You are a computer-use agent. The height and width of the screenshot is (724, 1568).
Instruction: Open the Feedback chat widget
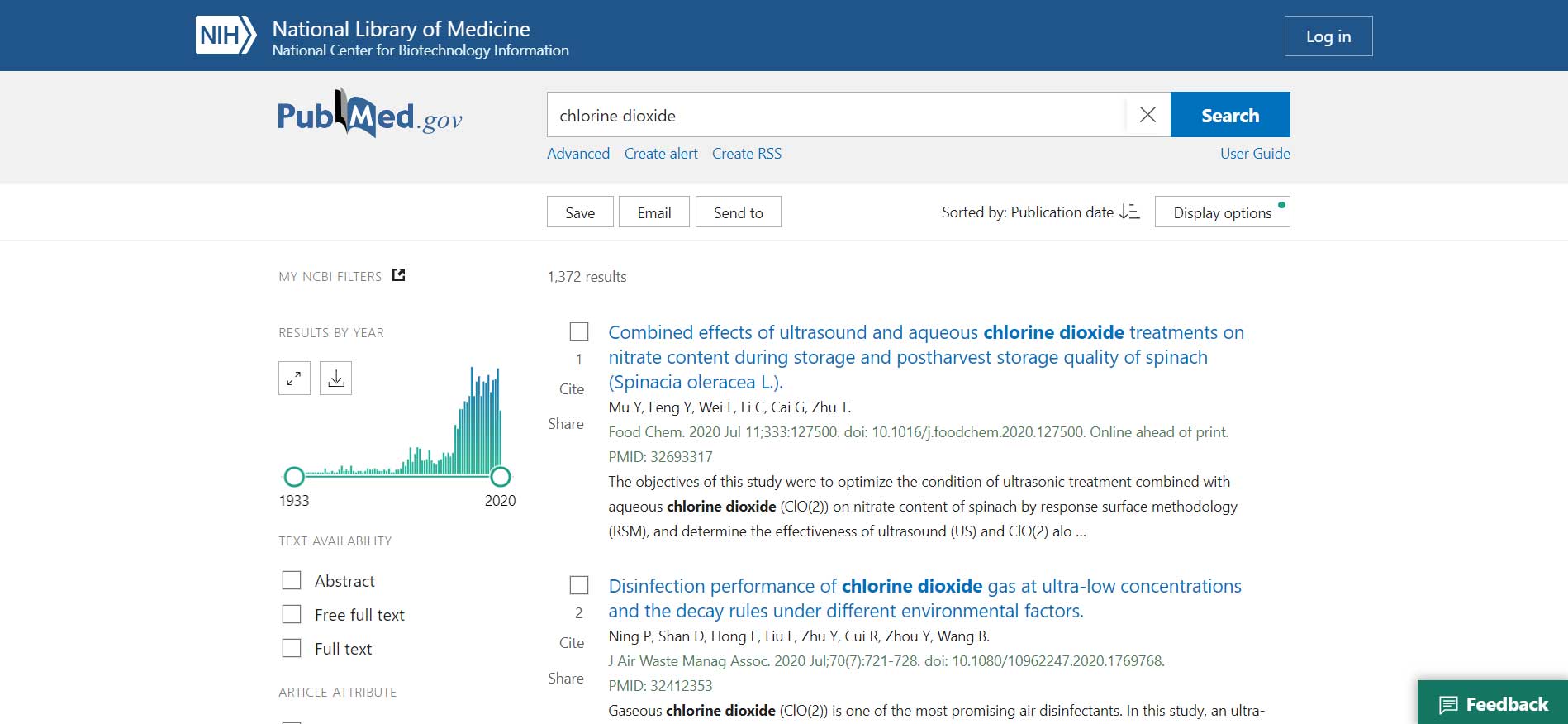(x=1493, y=703)
